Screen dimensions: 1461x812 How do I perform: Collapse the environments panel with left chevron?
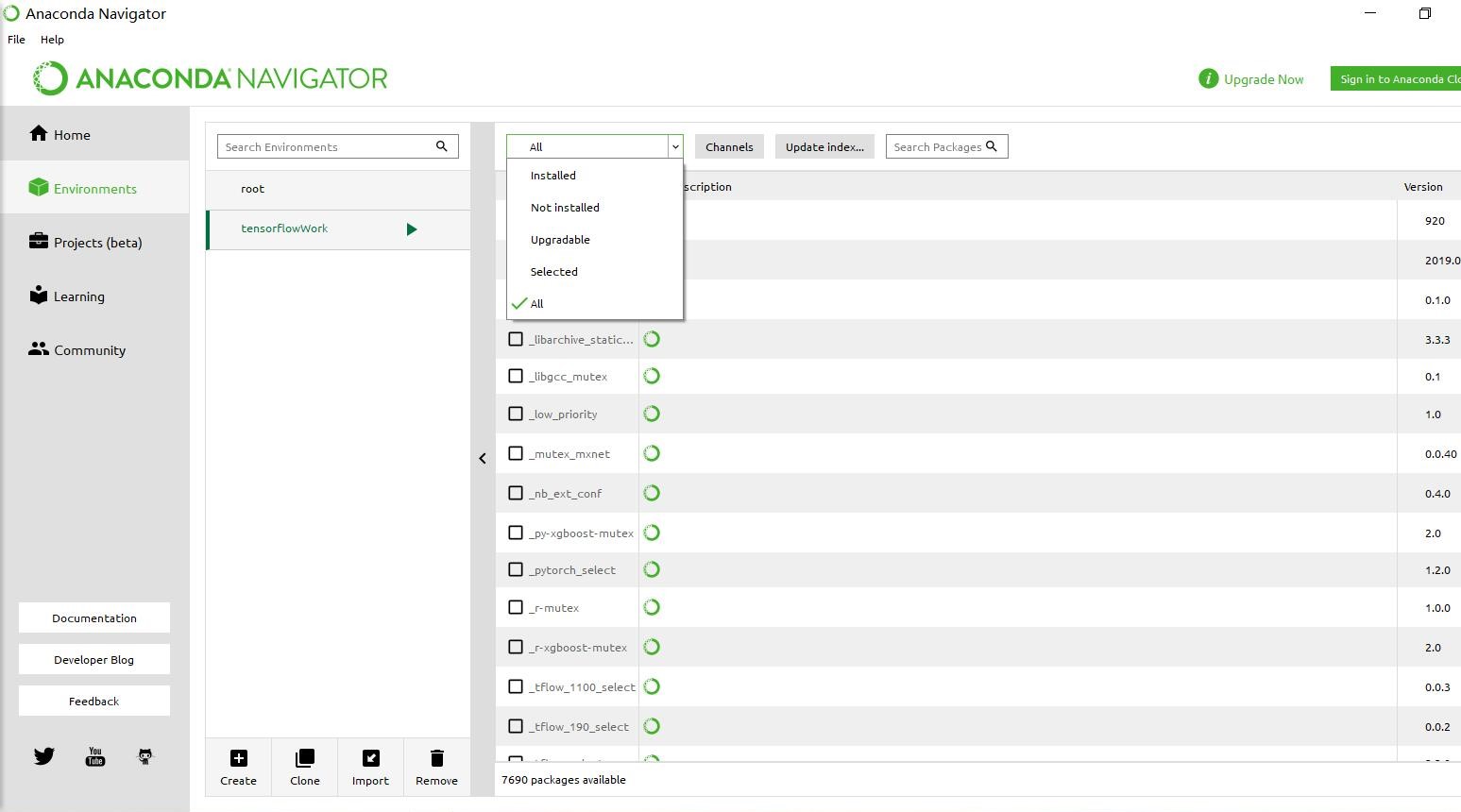point(483,458)
